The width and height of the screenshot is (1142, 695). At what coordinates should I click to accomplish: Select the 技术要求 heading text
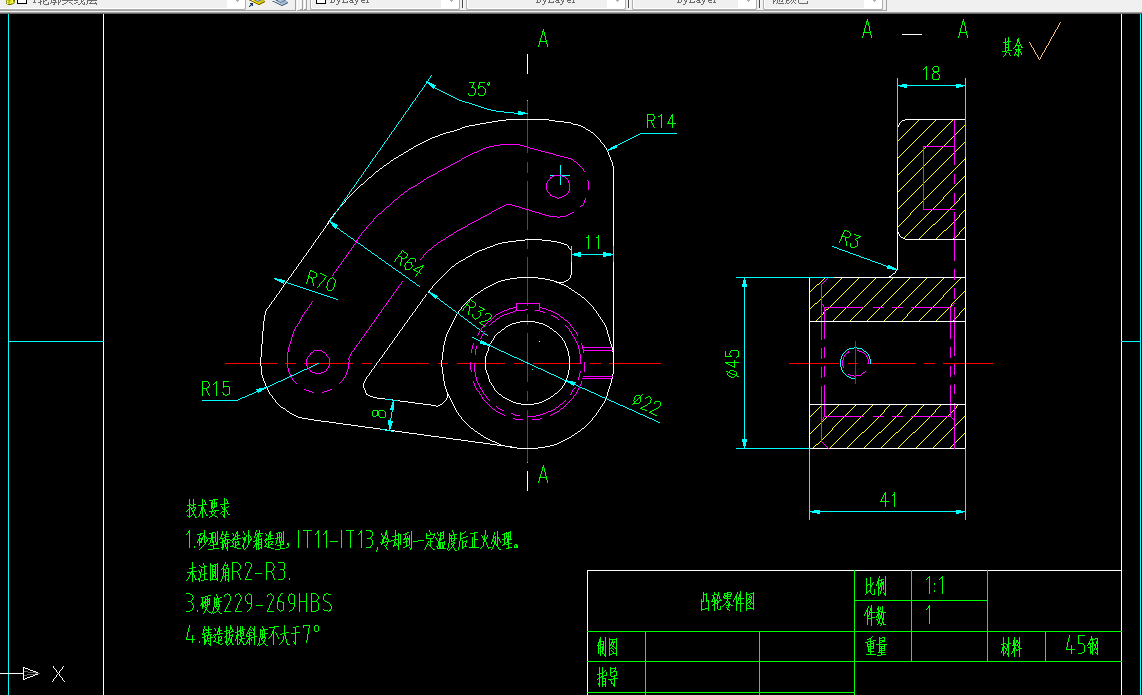click(208, 509)
